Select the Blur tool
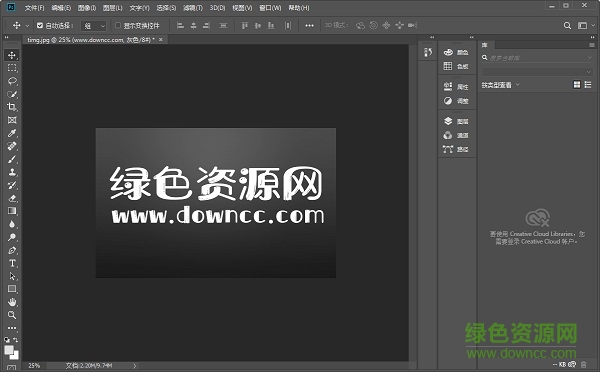Image resolution: width=600 pixels, height=372 pixels. click(x=12, y=224)
